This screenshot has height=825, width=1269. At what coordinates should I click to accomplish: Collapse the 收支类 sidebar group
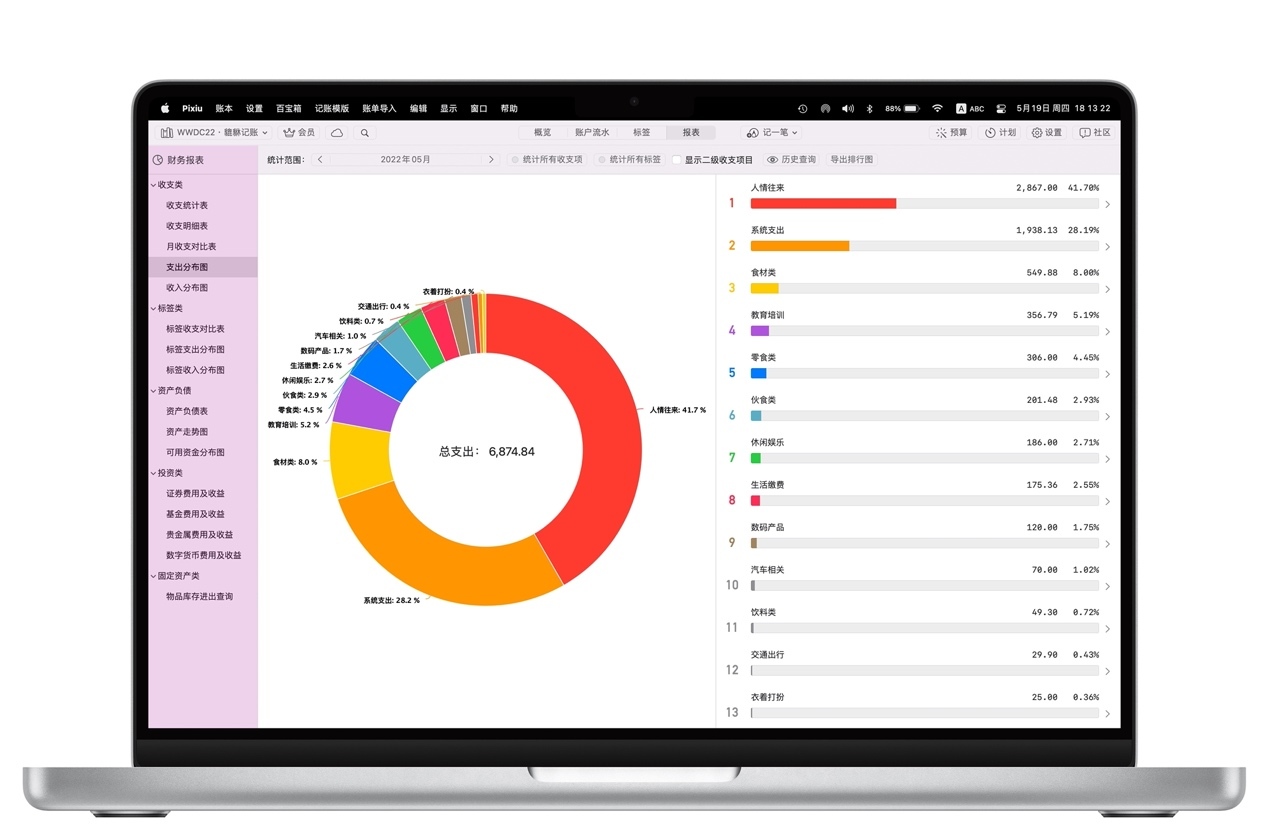[x=154, y=185]
